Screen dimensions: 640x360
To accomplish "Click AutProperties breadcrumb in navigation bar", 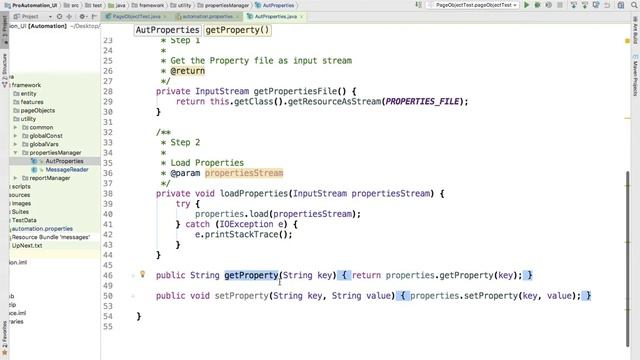I will [275, 5].
